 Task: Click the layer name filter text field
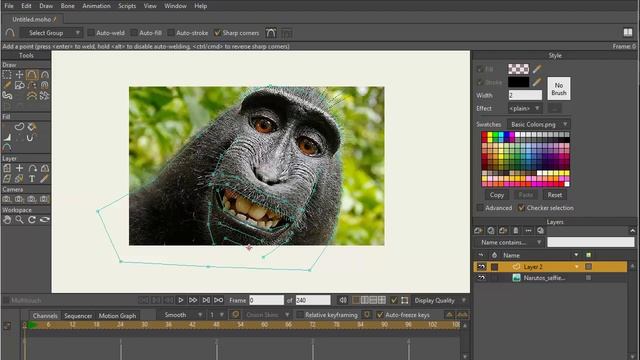pos(591,242)
